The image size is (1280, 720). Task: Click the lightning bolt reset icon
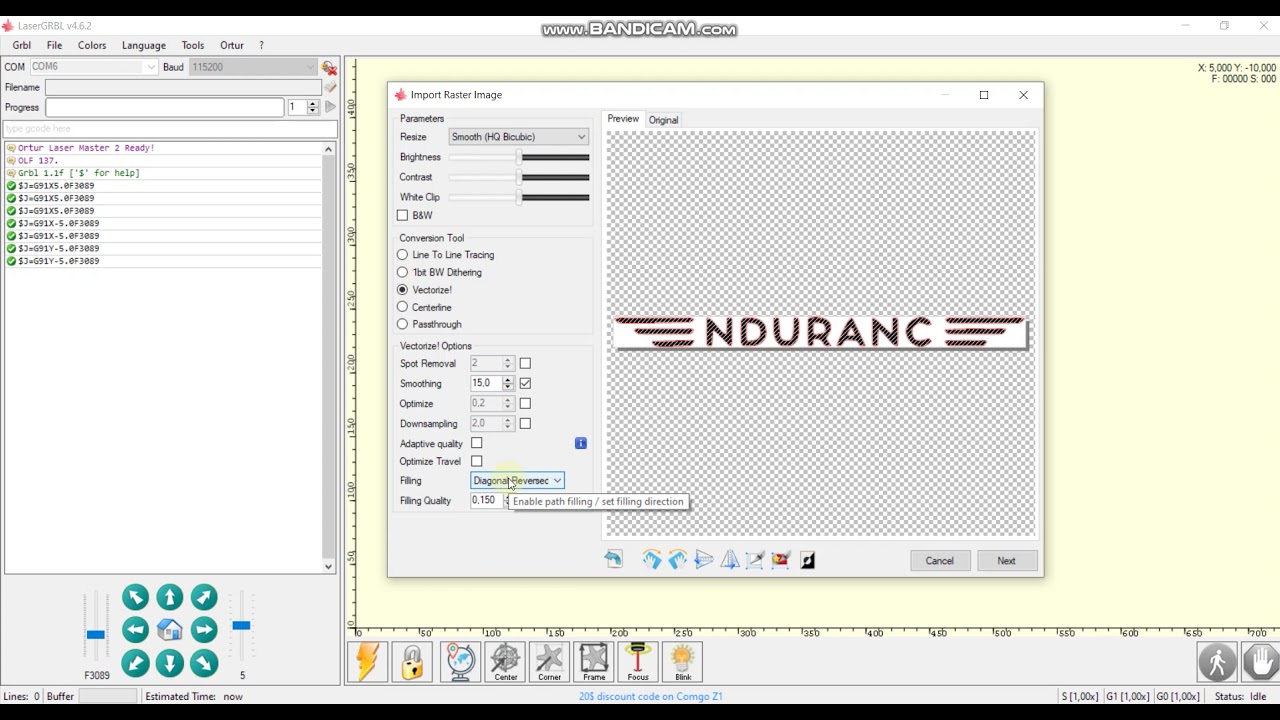pos(367,662)
